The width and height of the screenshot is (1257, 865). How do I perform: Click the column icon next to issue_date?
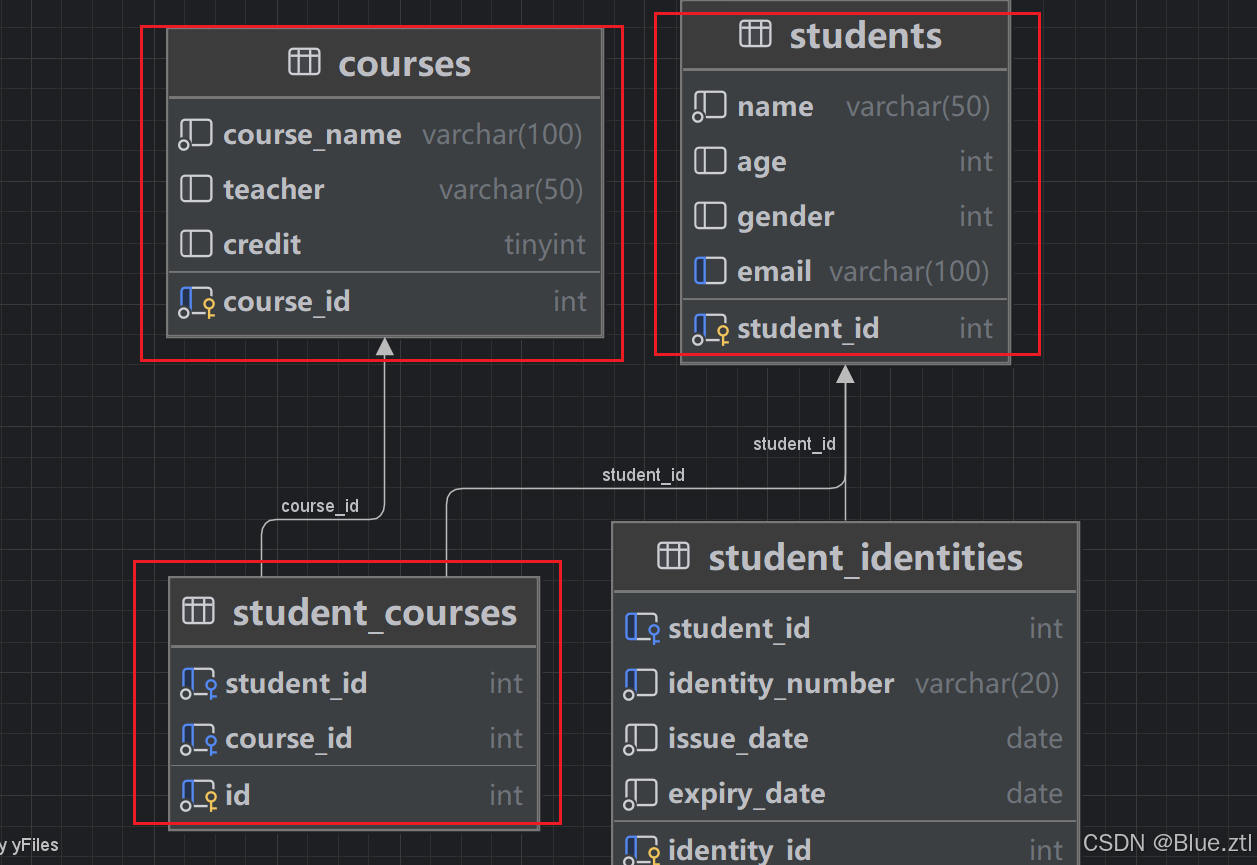[x=641, y=739]
